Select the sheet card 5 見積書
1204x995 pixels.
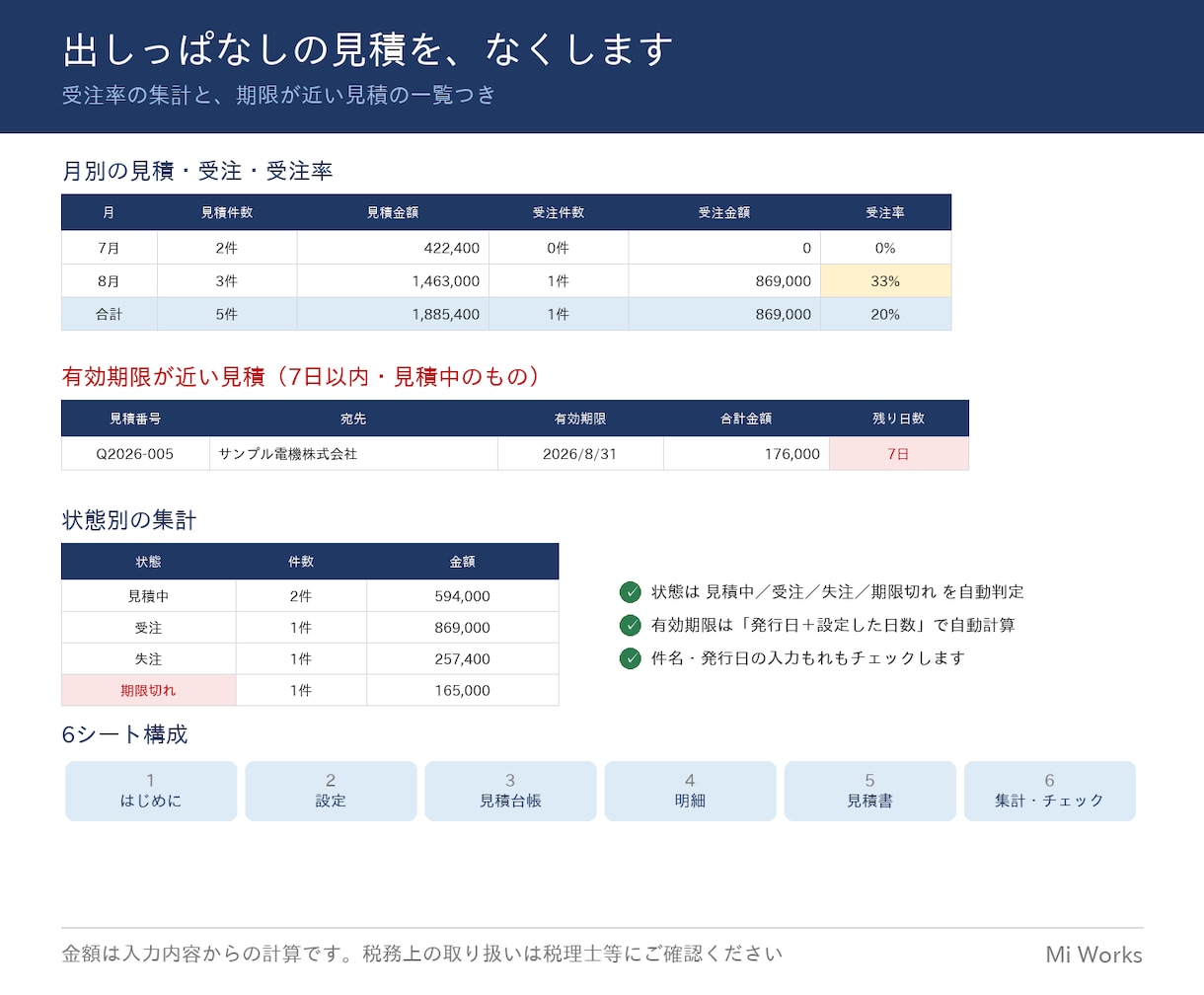pos(869,791)
